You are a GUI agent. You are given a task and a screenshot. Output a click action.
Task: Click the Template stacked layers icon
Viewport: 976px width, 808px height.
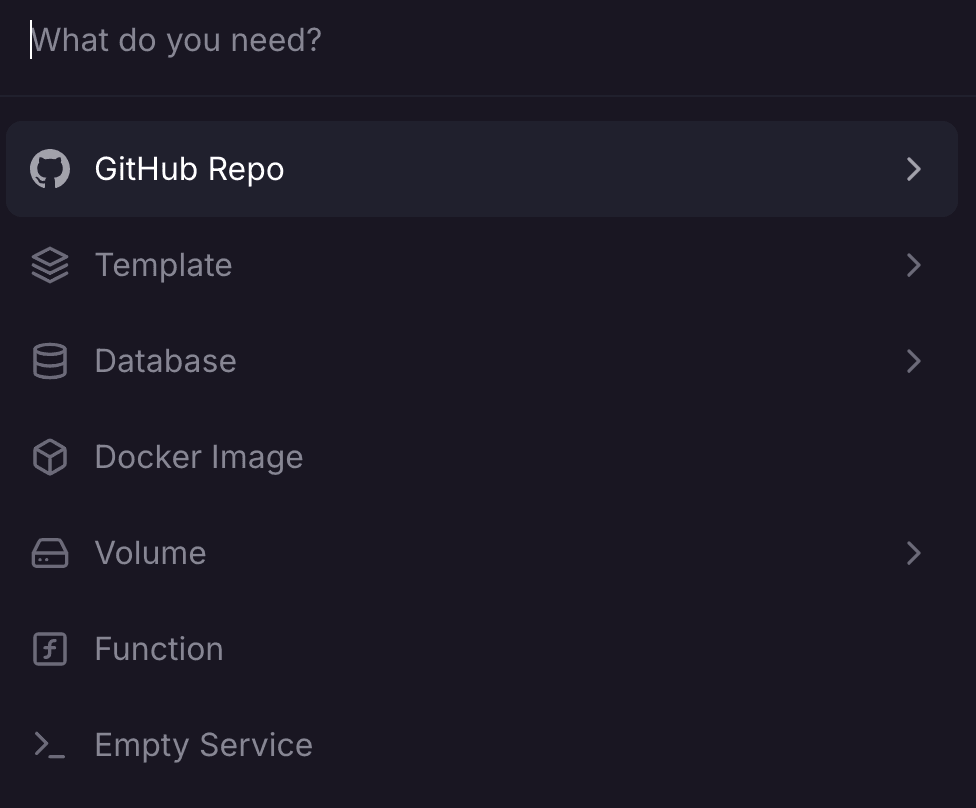coord(50,265)
